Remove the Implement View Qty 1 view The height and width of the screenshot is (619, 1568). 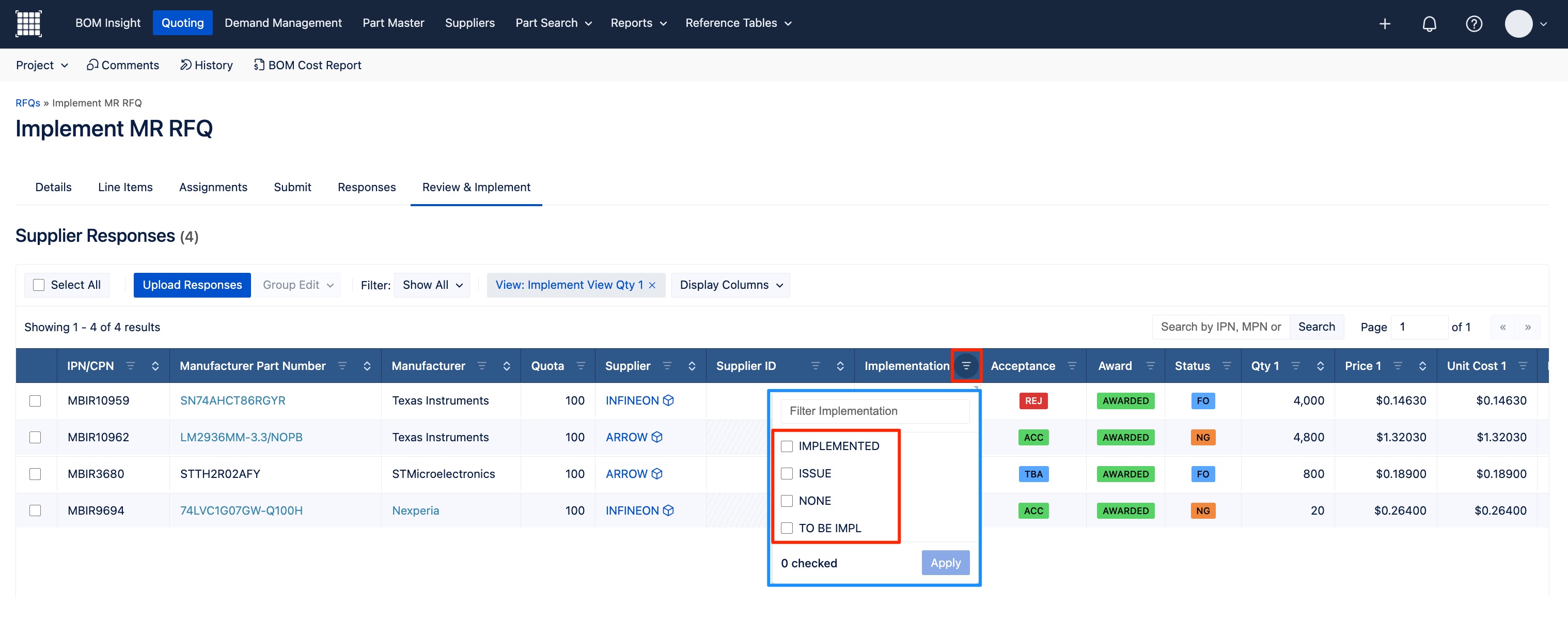pyautogui.click(x=652, y=285)
